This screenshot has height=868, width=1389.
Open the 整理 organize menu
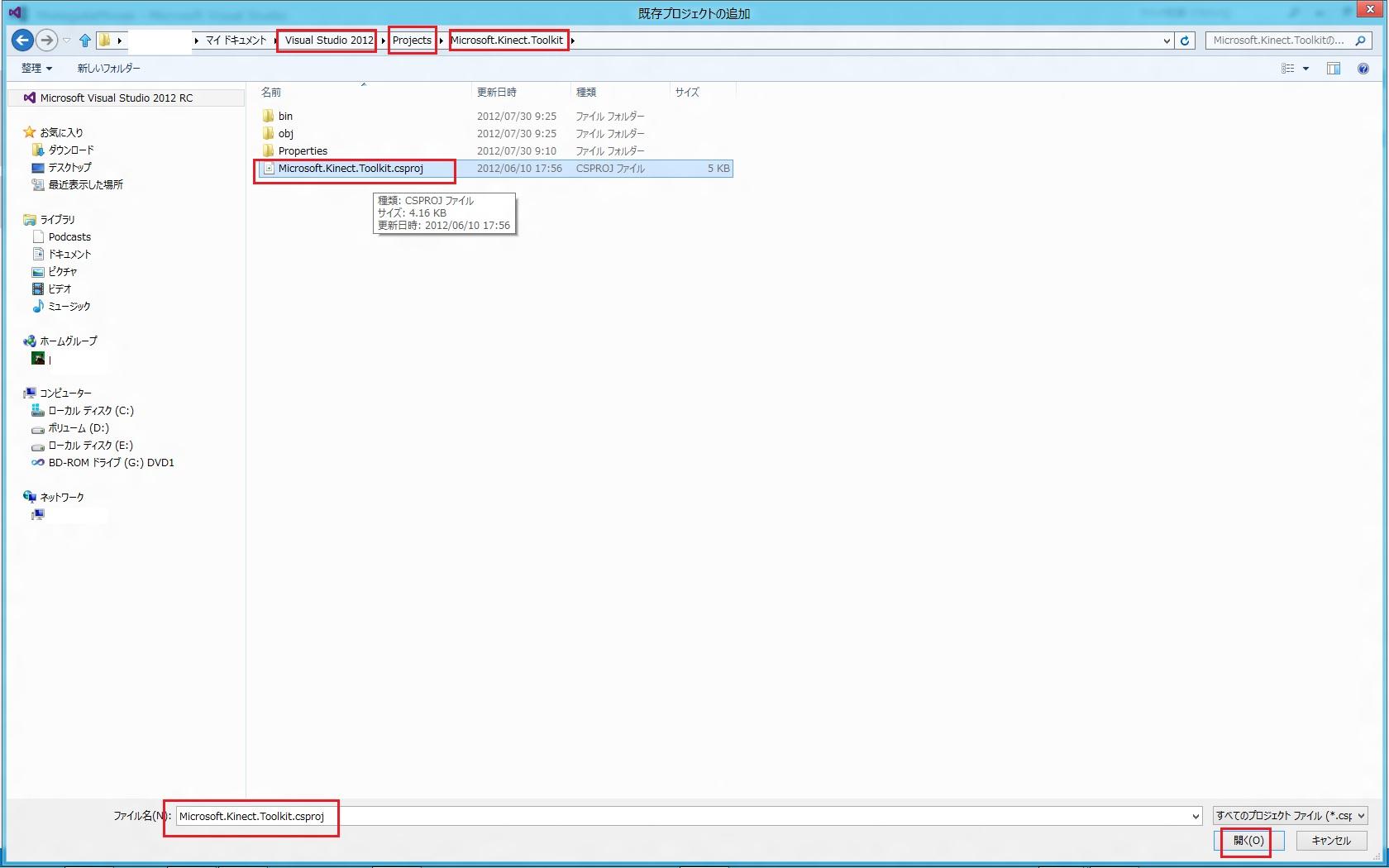(x=36, y=69)
